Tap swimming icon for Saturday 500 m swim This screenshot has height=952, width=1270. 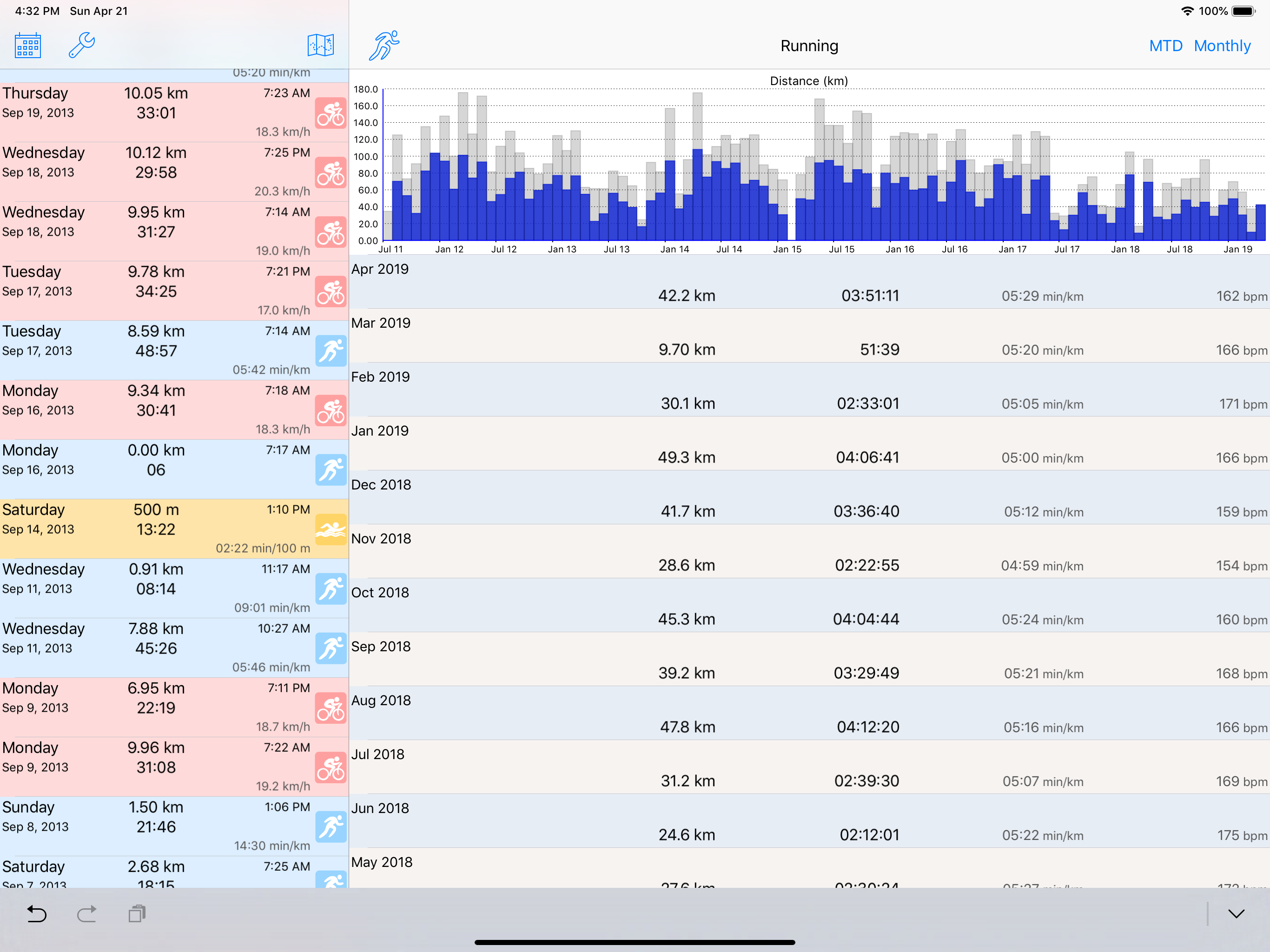[331, 529]
